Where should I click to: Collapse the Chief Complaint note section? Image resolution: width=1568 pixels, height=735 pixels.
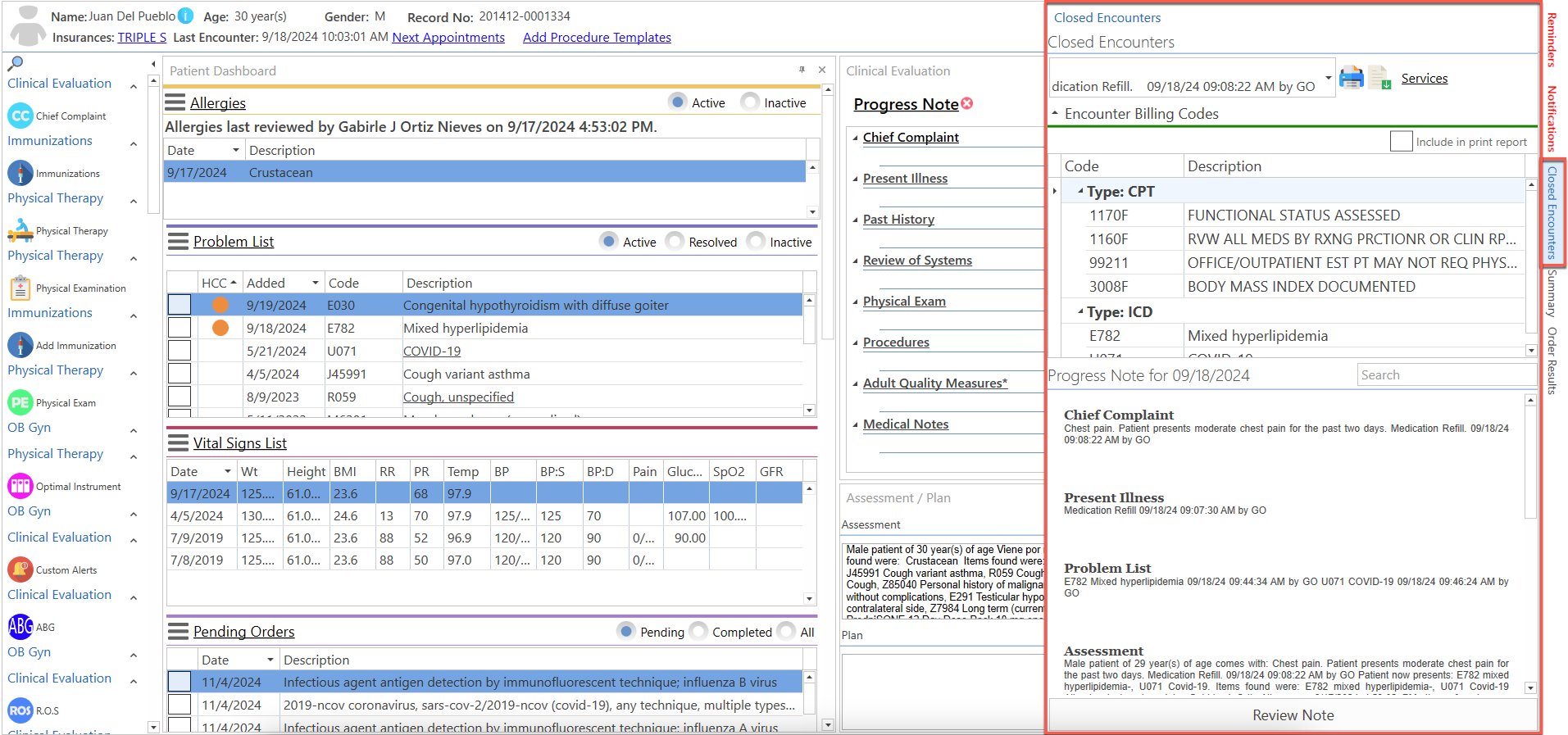click(856, 138)
